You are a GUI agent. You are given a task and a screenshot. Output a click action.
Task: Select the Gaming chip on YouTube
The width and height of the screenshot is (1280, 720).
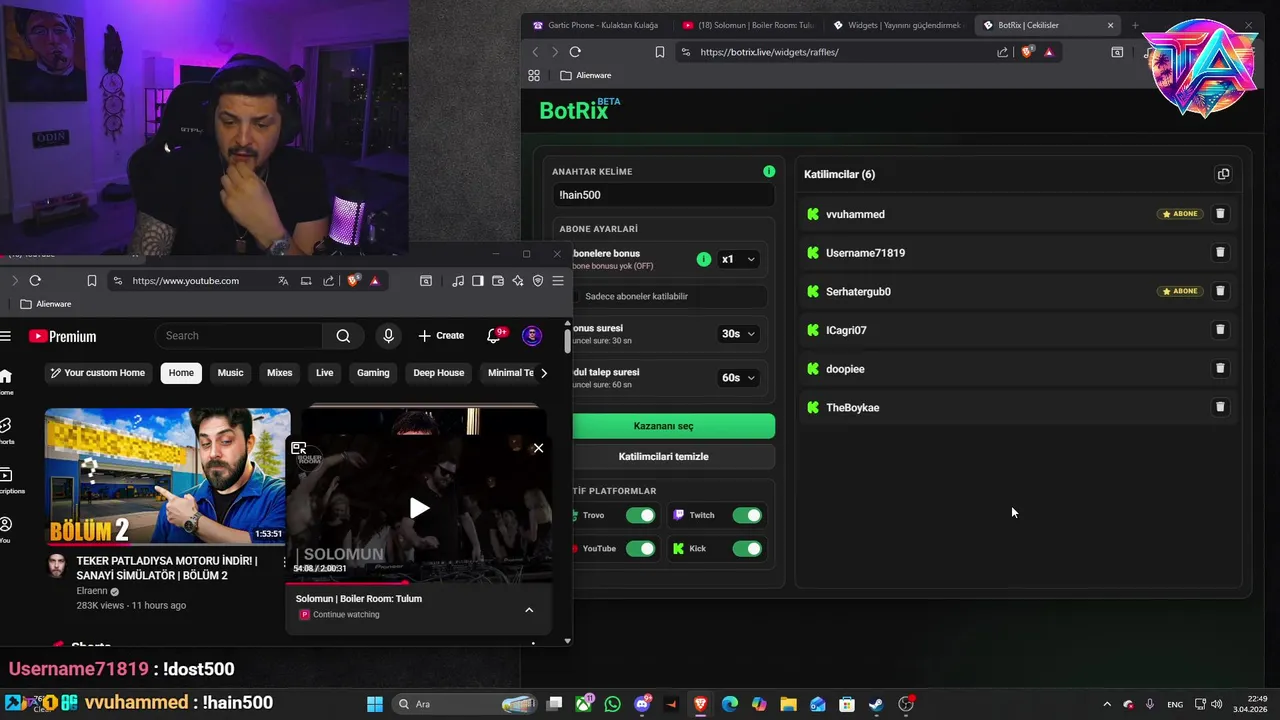pyautogui.click(x=373, y=373)
